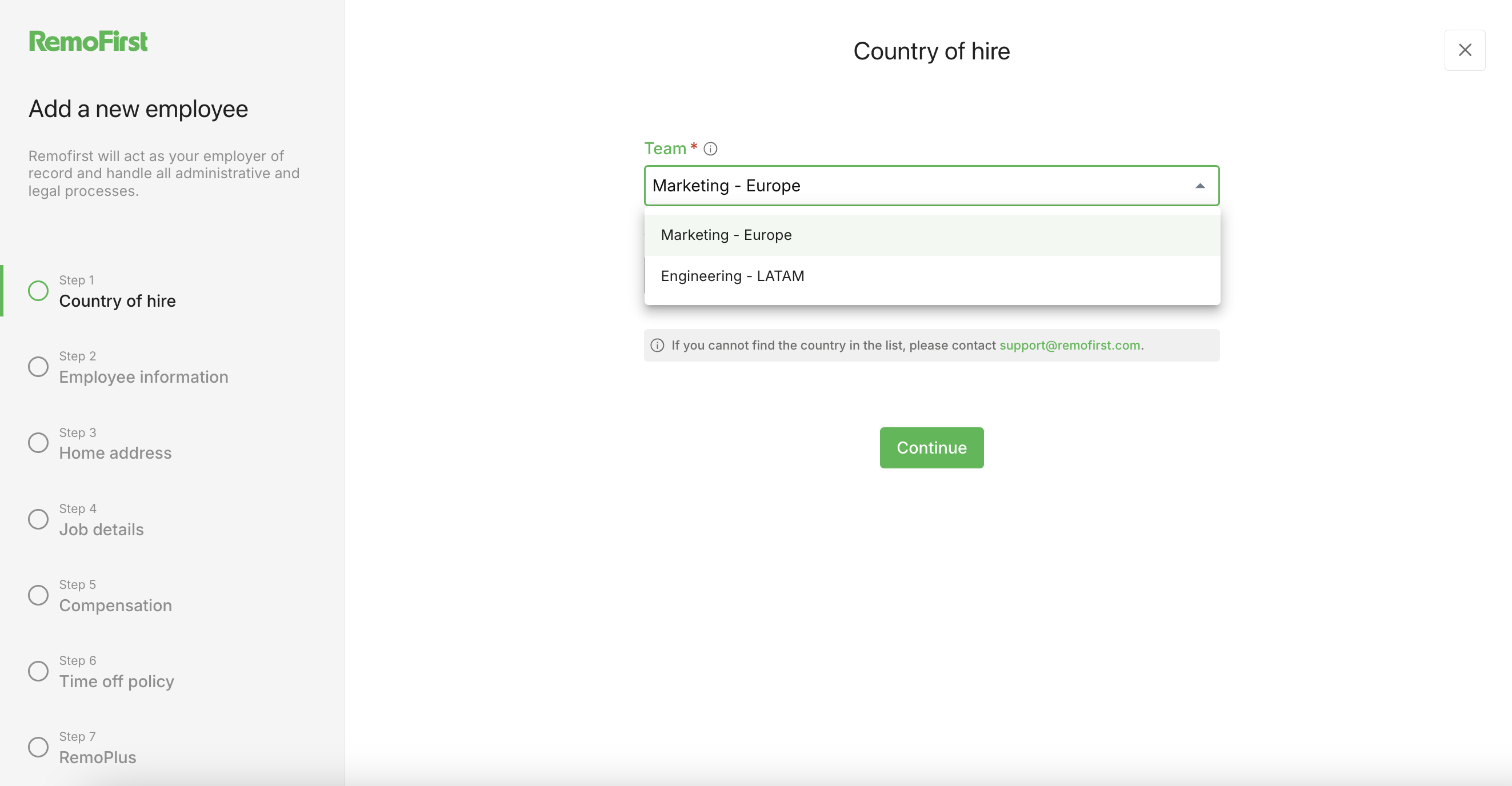Click the Step 7 circle indicator

pyautogui.click(x=38, y=747)
